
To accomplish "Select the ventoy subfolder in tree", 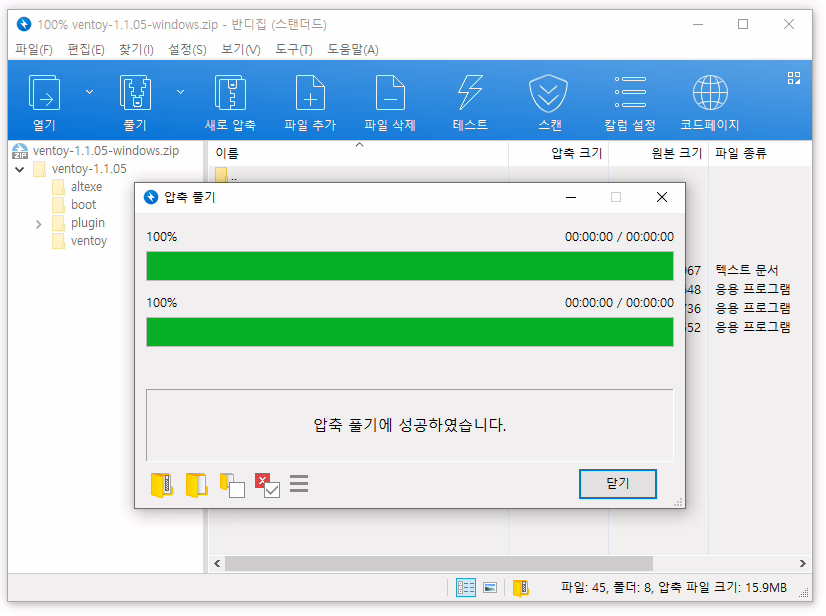I will (89, 241).
